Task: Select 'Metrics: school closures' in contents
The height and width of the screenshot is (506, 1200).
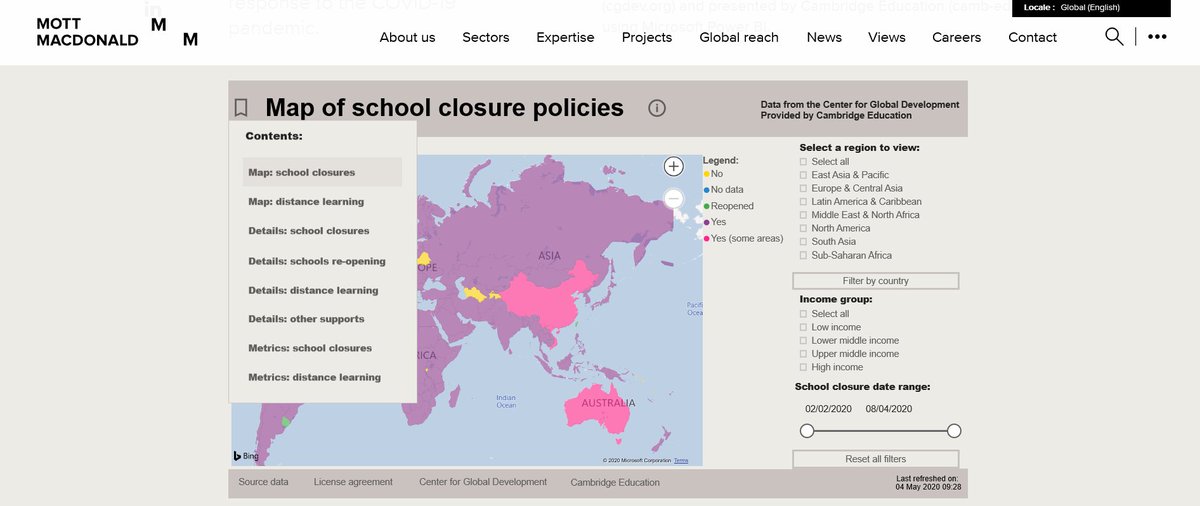Action: pyautogui.click(x=310, y=348)
